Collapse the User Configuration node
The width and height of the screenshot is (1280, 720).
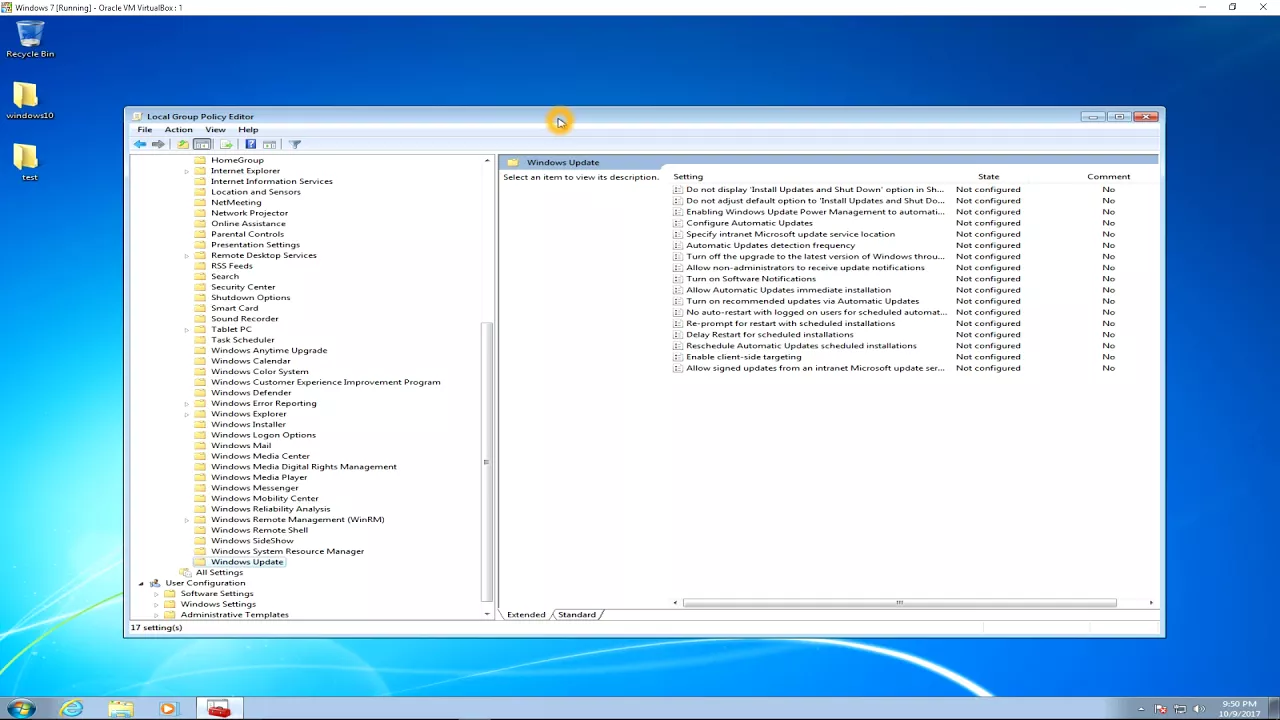pyautogui.click(x=141, y=583)
